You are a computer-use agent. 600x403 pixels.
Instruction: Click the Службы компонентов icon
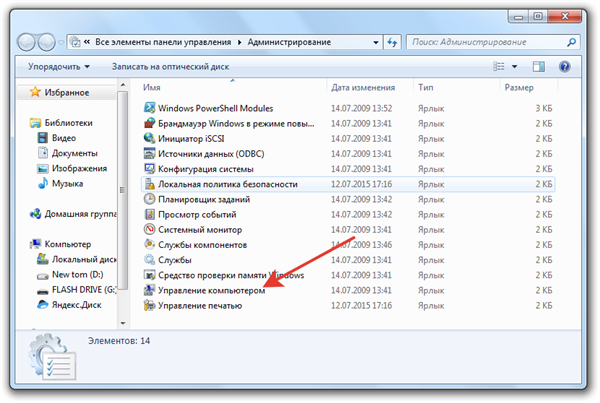(149, 245)
